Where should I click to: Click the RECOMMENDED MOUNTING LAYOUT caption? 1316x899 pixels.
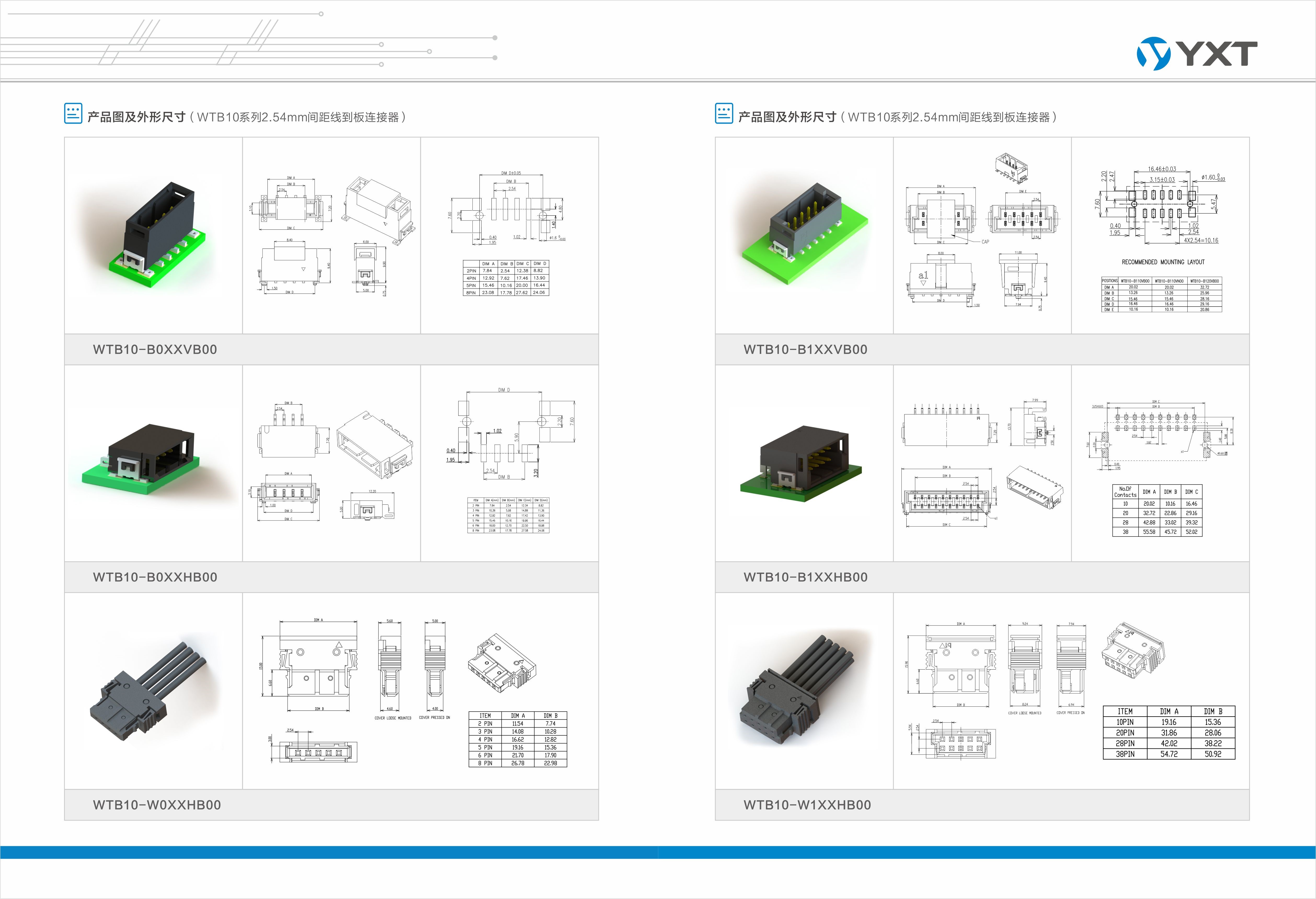[1163, 262]
